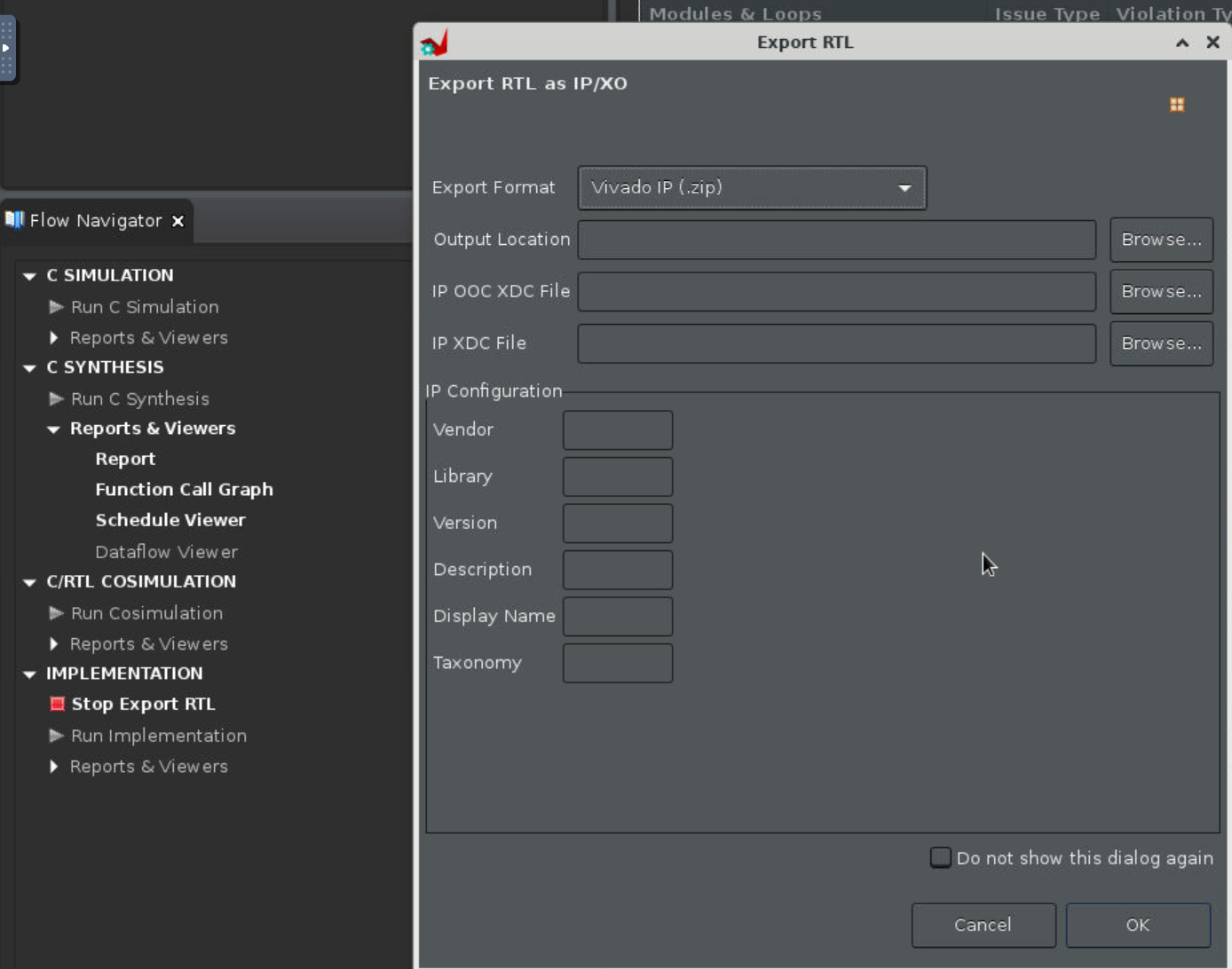Click Run C Synthesis label
The image size is (1232, 969).
pos(140,399)
